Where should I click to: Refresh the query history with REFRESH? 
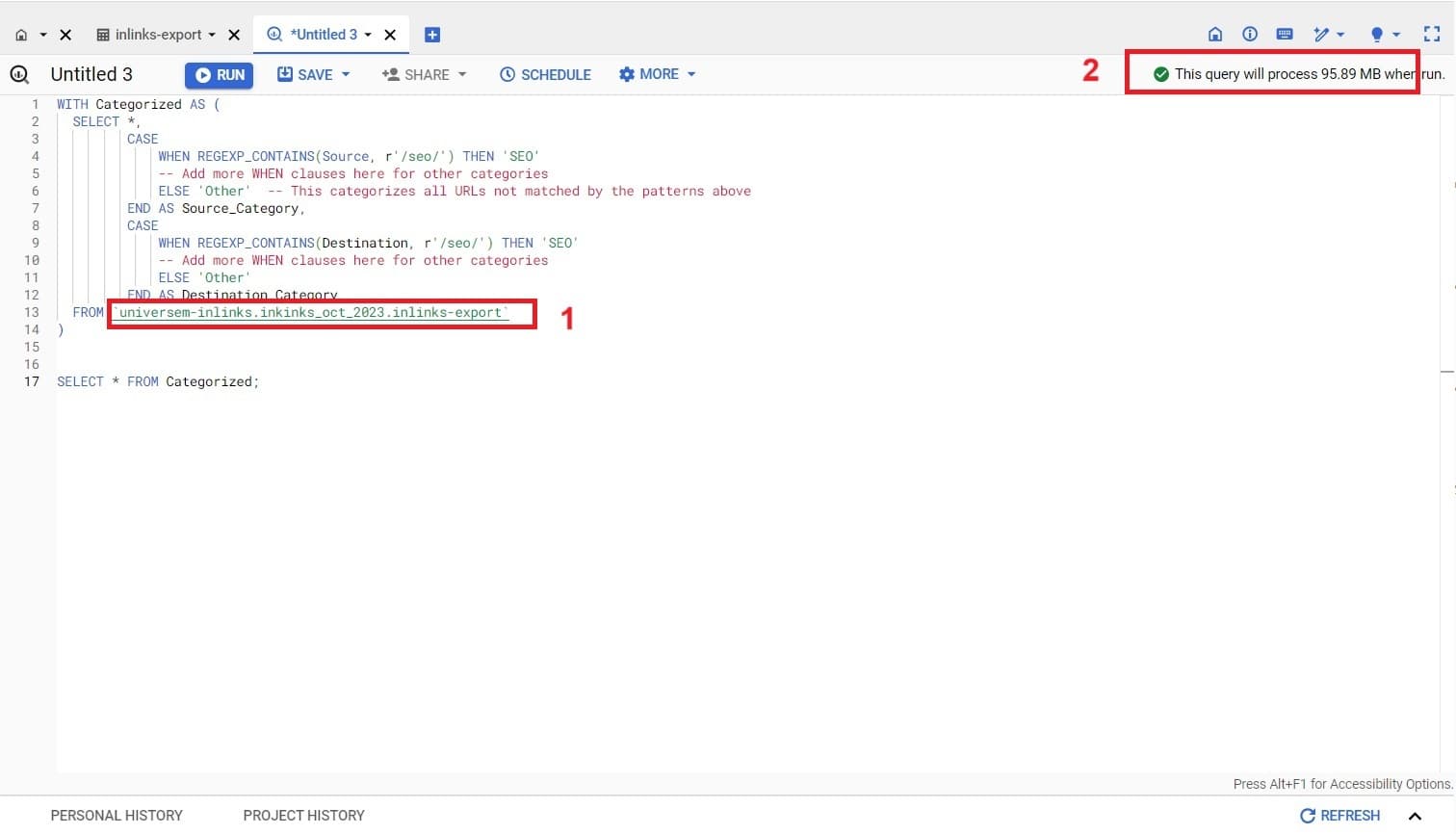tap(1339, 816)
